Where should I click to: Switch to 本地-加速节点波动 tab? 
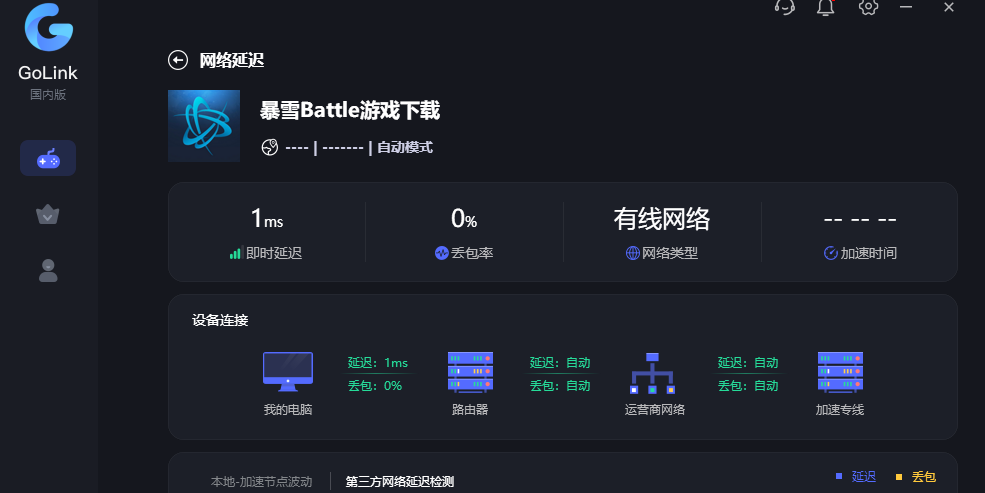(x=261, y=482)
